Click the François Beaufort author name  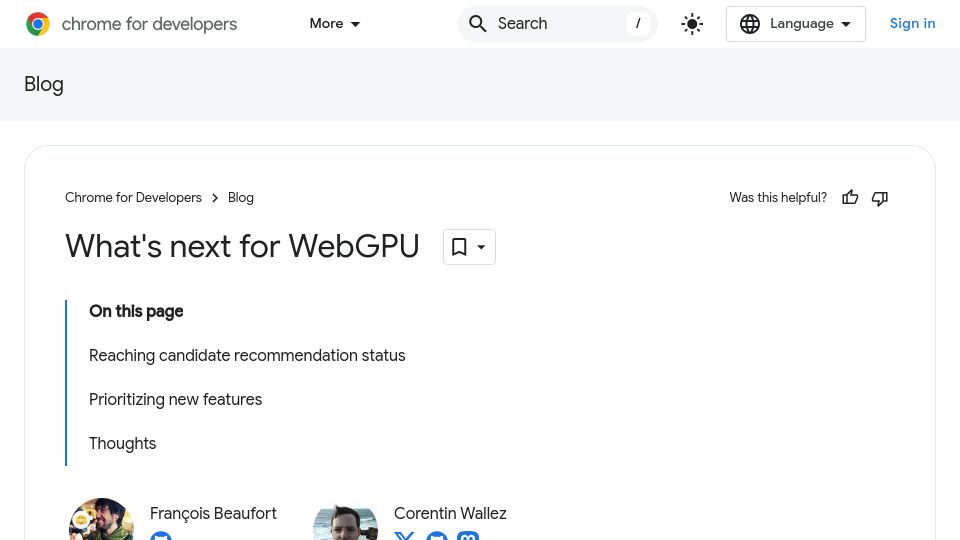point(213,513)
